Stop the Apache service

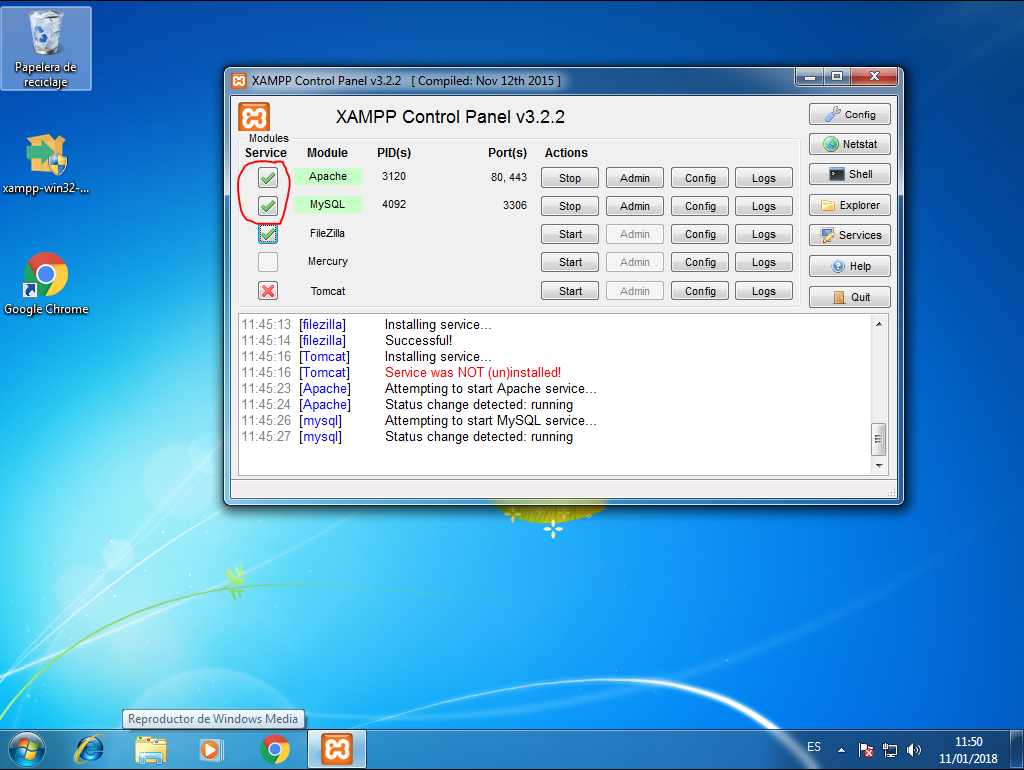click(569, 177)
